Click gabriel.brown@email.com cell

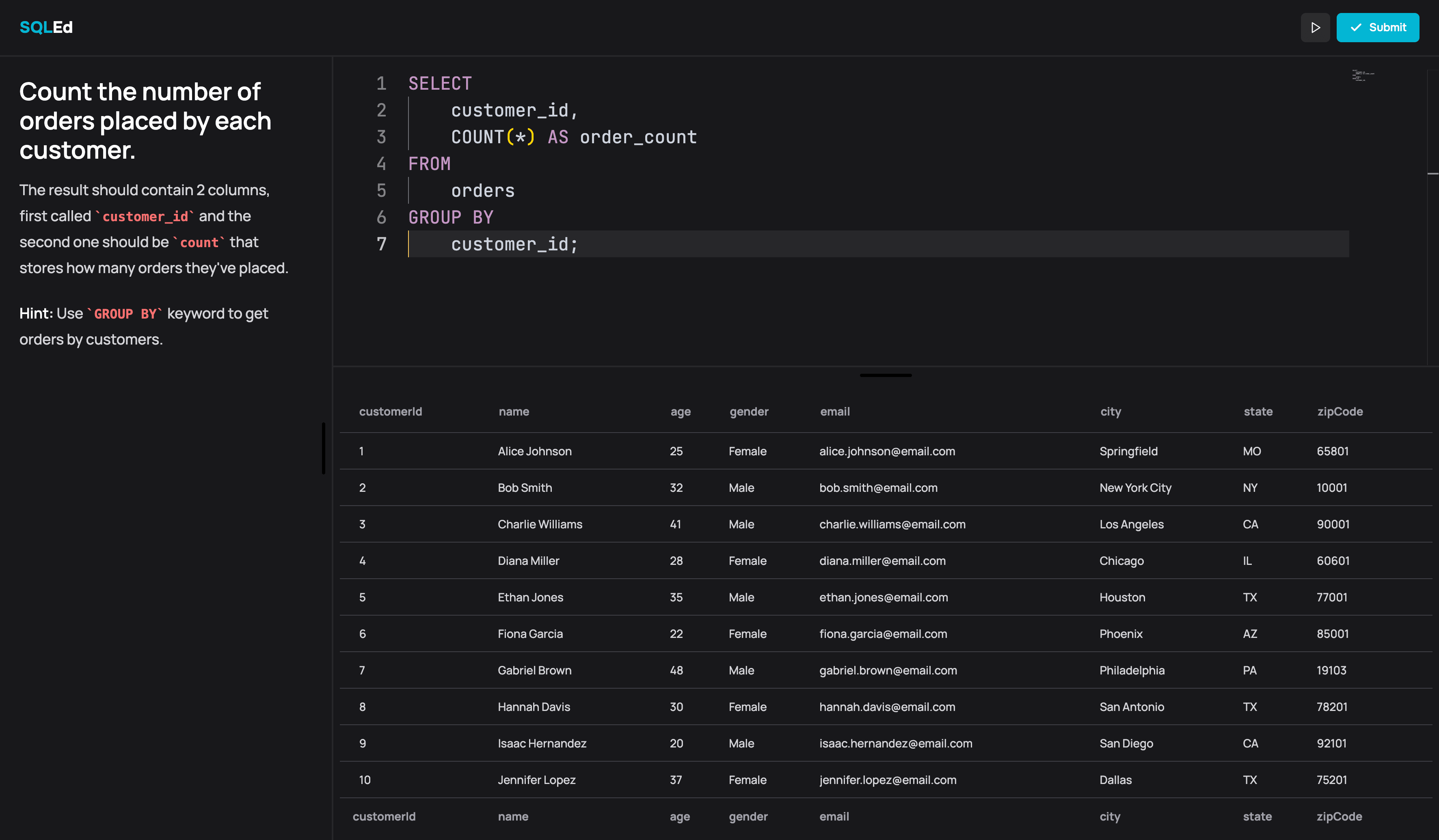(888, 670)
